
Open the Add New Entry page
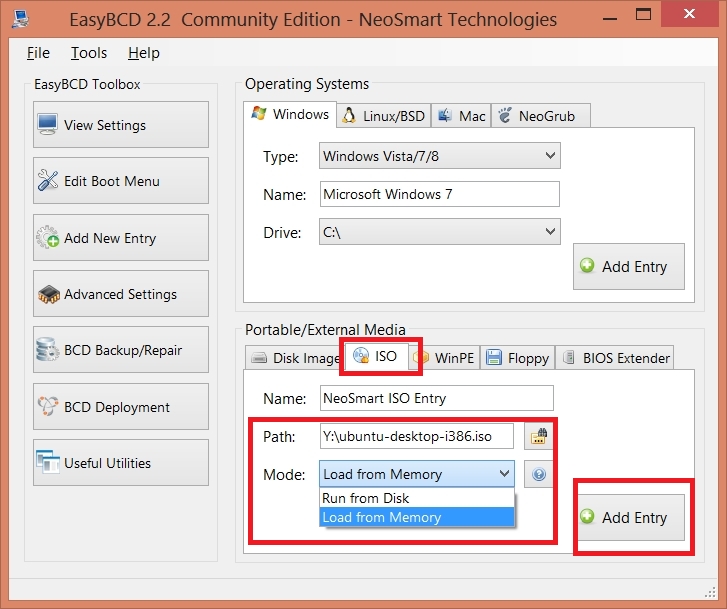(121, 237)
